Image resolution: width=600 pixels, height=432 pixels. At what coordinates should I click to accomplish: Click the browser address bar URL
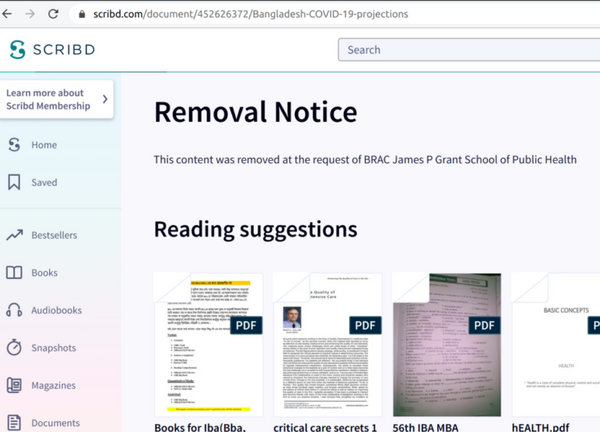(x=251, y=14)
